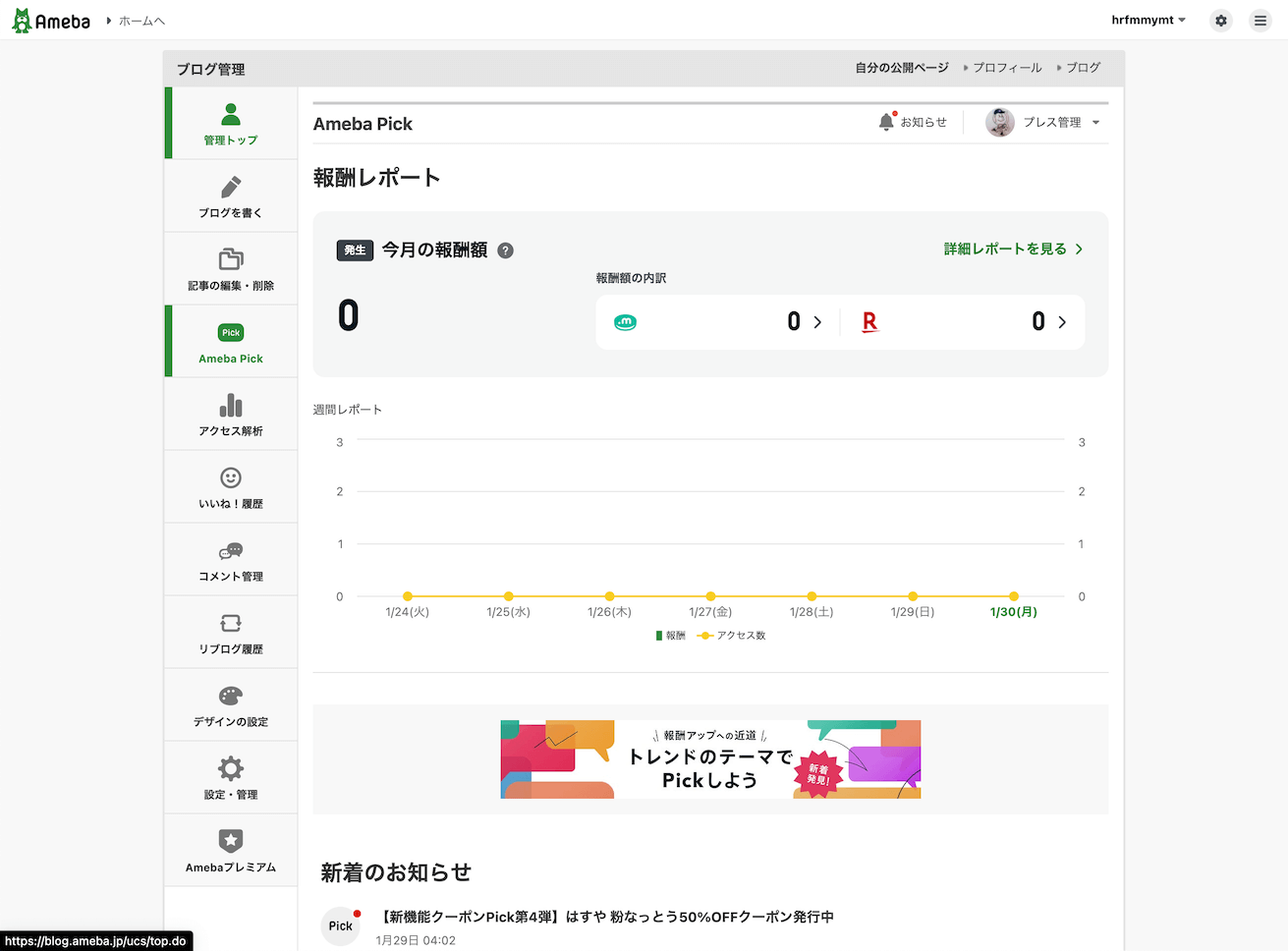Go to 管理トップ in sidebar

point(231,124)
